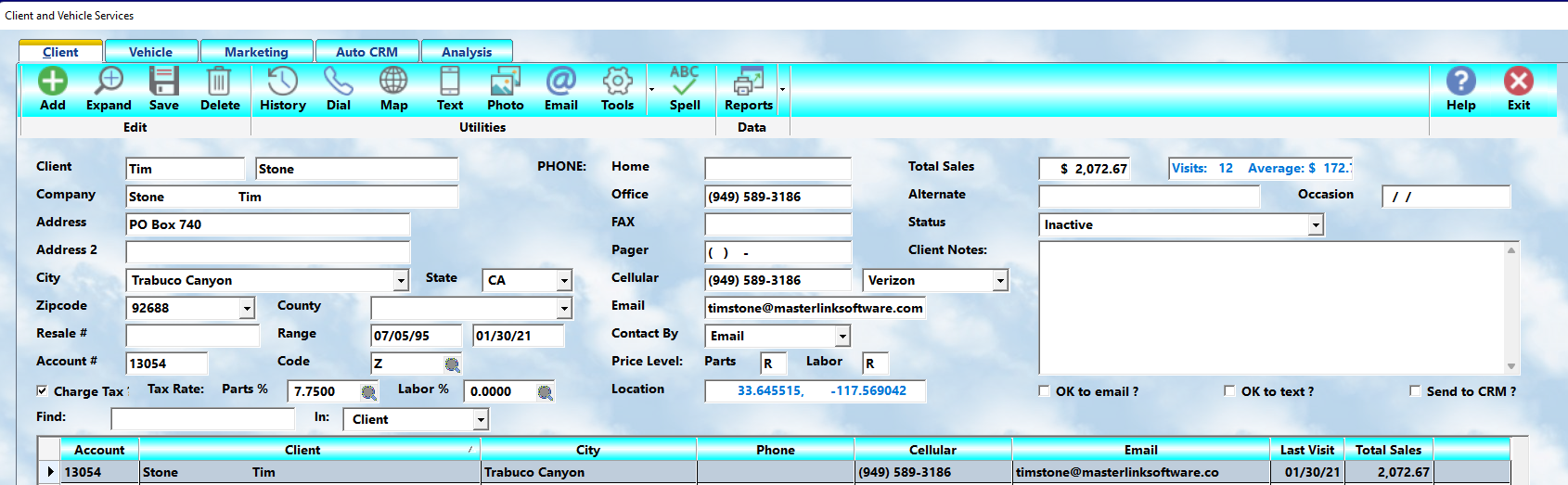The height and width of the screenshot is (485, 1568).
Task: Click the Account # field 13054
Action: pos(167,364)
